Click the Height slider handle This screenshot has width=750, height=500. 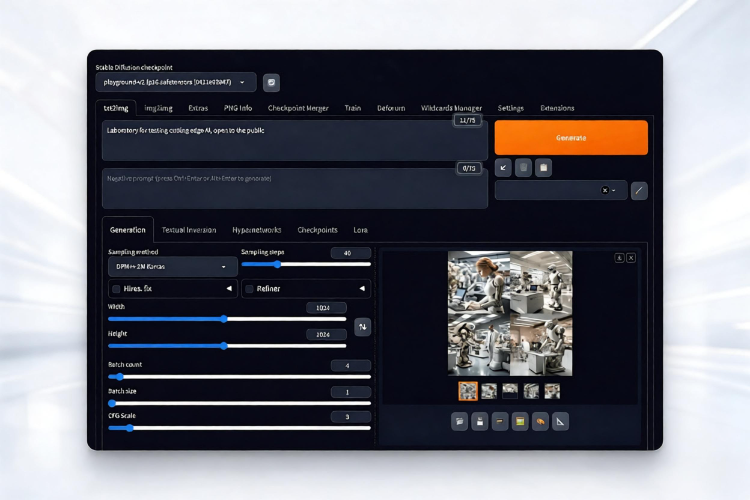pyautogui.click(x=224, y=346)
